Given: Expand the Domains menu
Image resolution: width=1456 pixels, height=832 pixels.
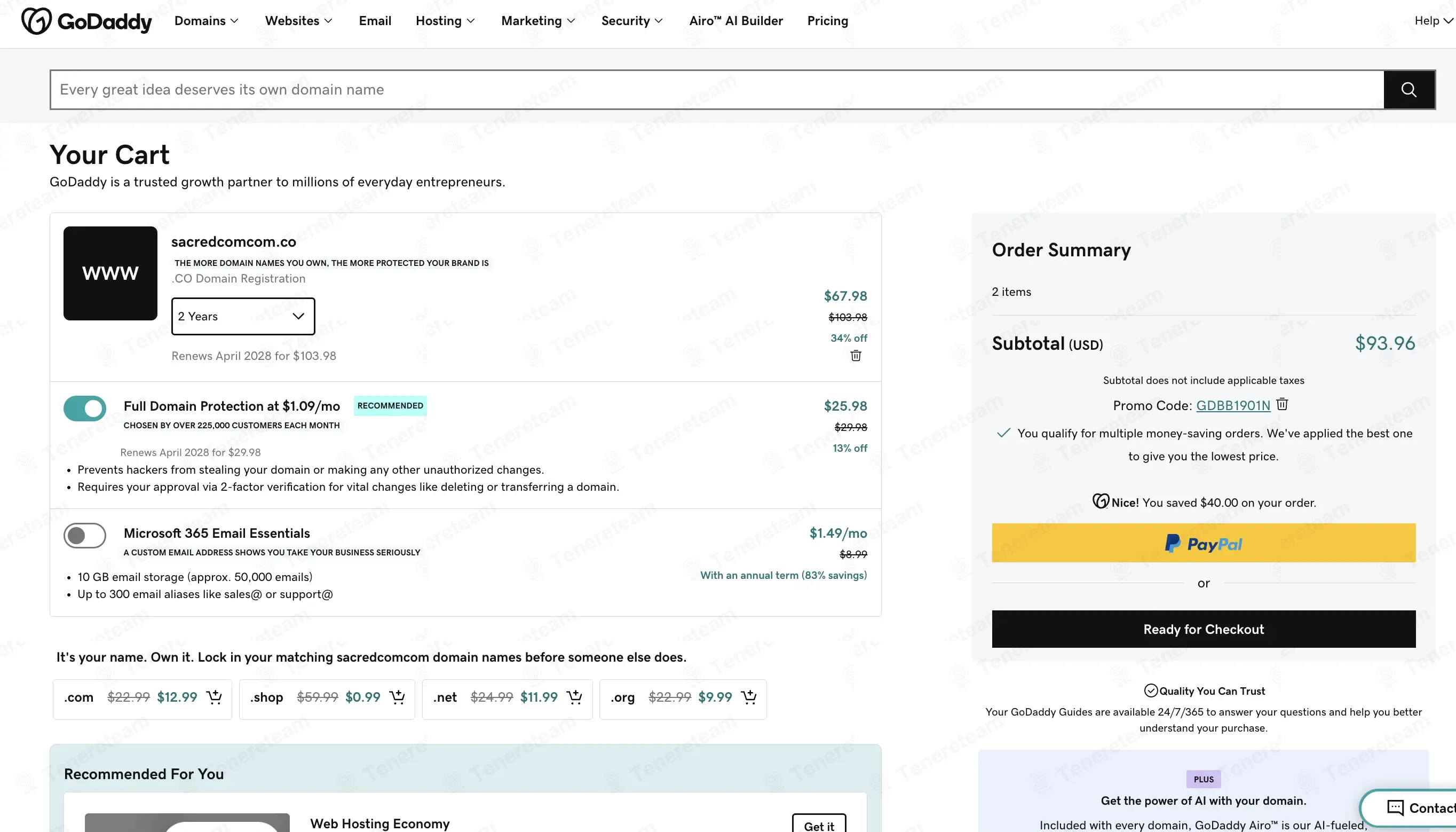Looking at the screenshot, I should [x=206, y=21].
